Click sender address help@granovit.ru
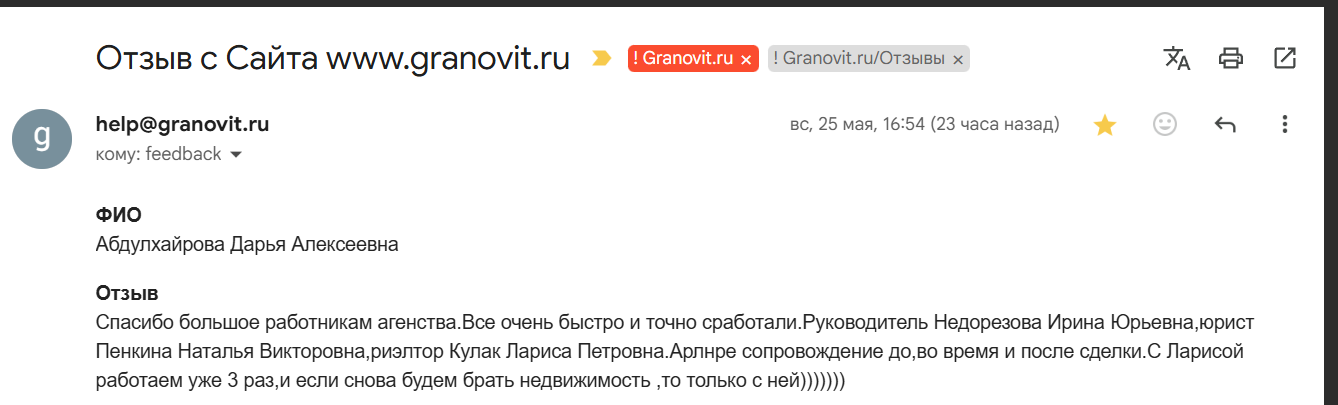 click(182, 125)
